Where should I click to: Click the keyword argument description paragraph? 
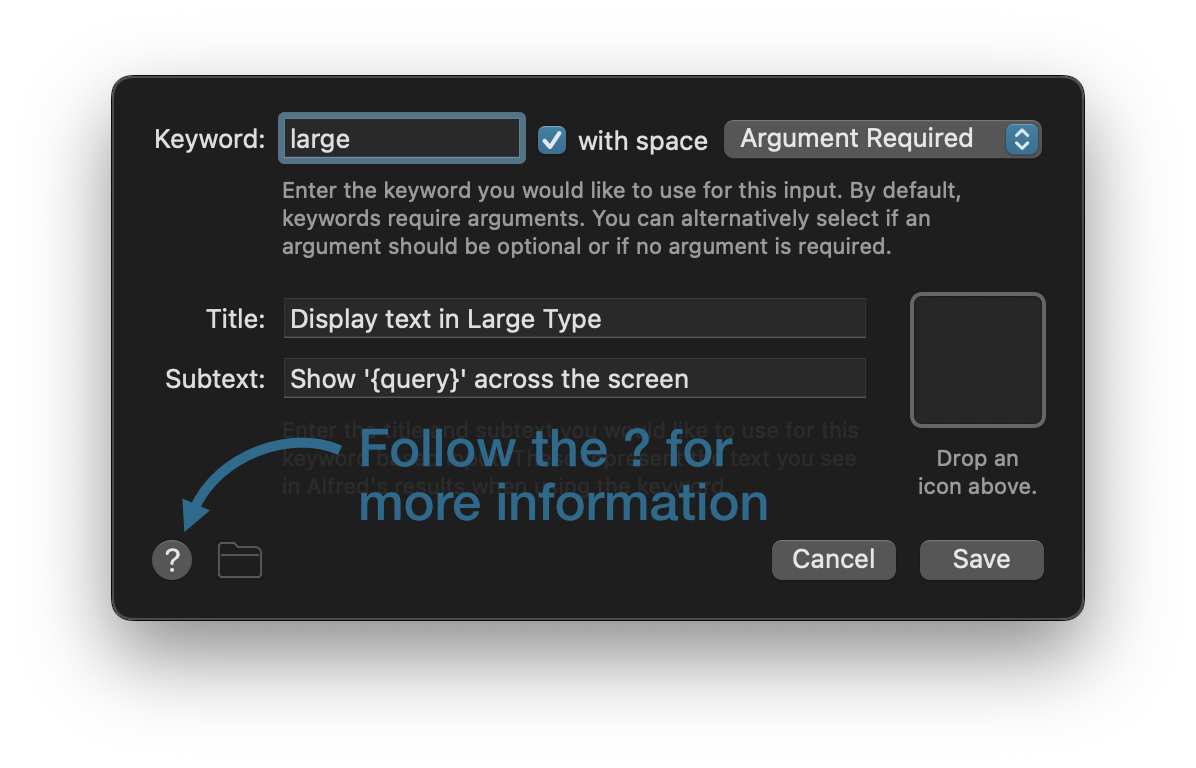(620, 218)
